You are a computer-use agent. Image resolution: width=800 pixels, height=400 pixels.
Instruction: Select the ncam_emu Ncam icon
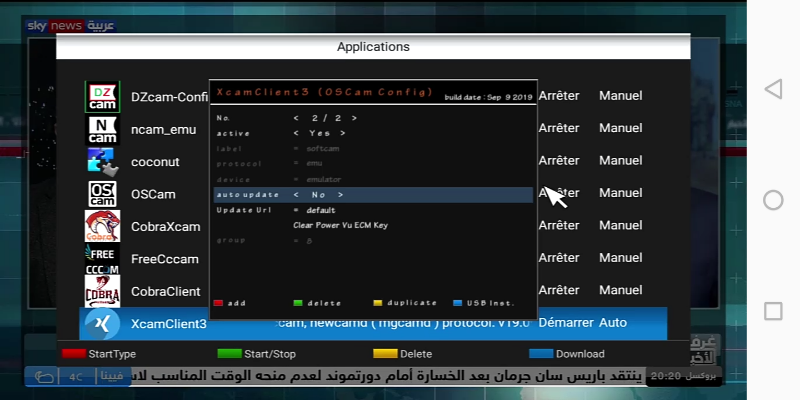(102, 130)
